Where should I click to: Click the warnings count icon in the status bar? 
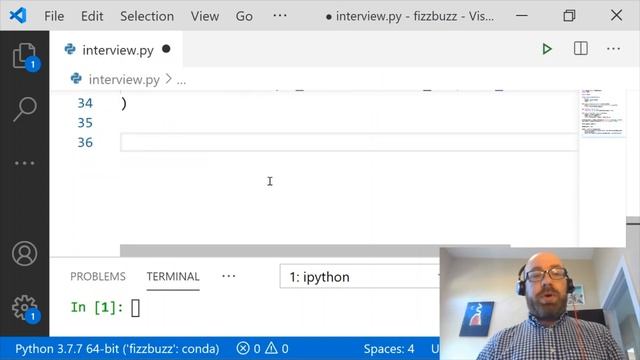[x=271, y=349]
